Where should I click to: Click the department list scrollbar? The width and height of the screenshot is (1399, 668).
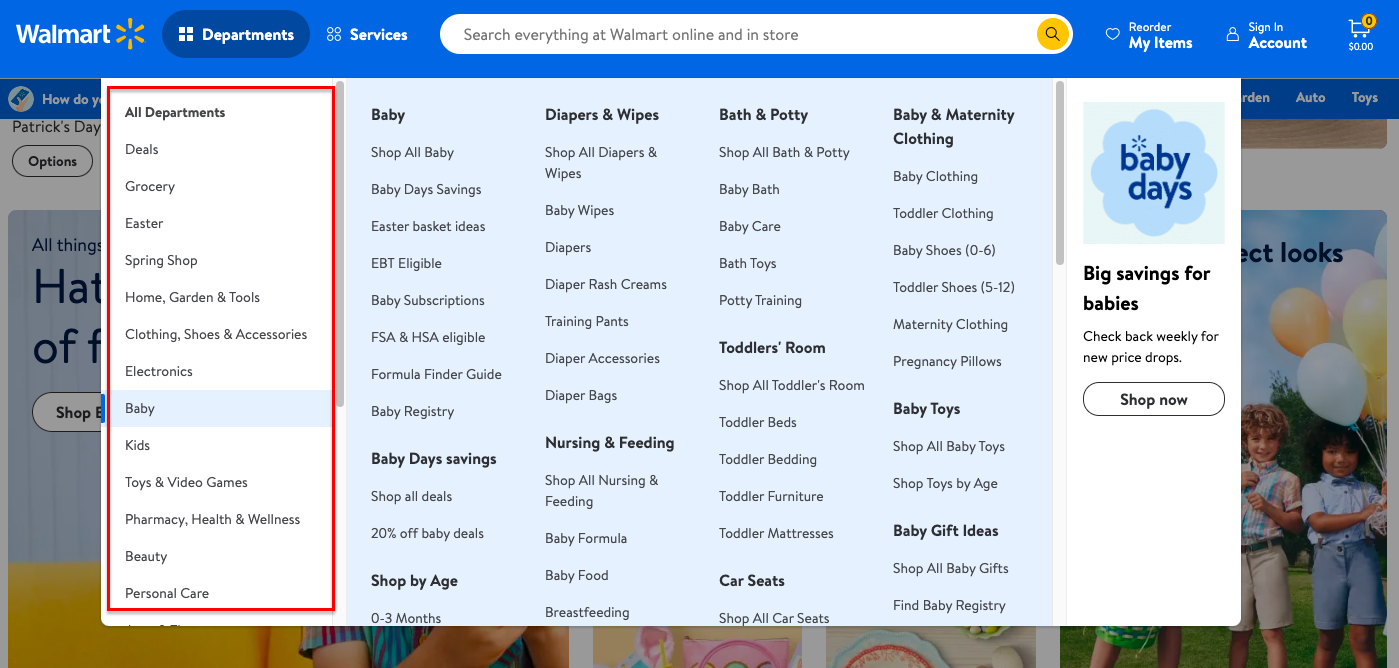340,244
